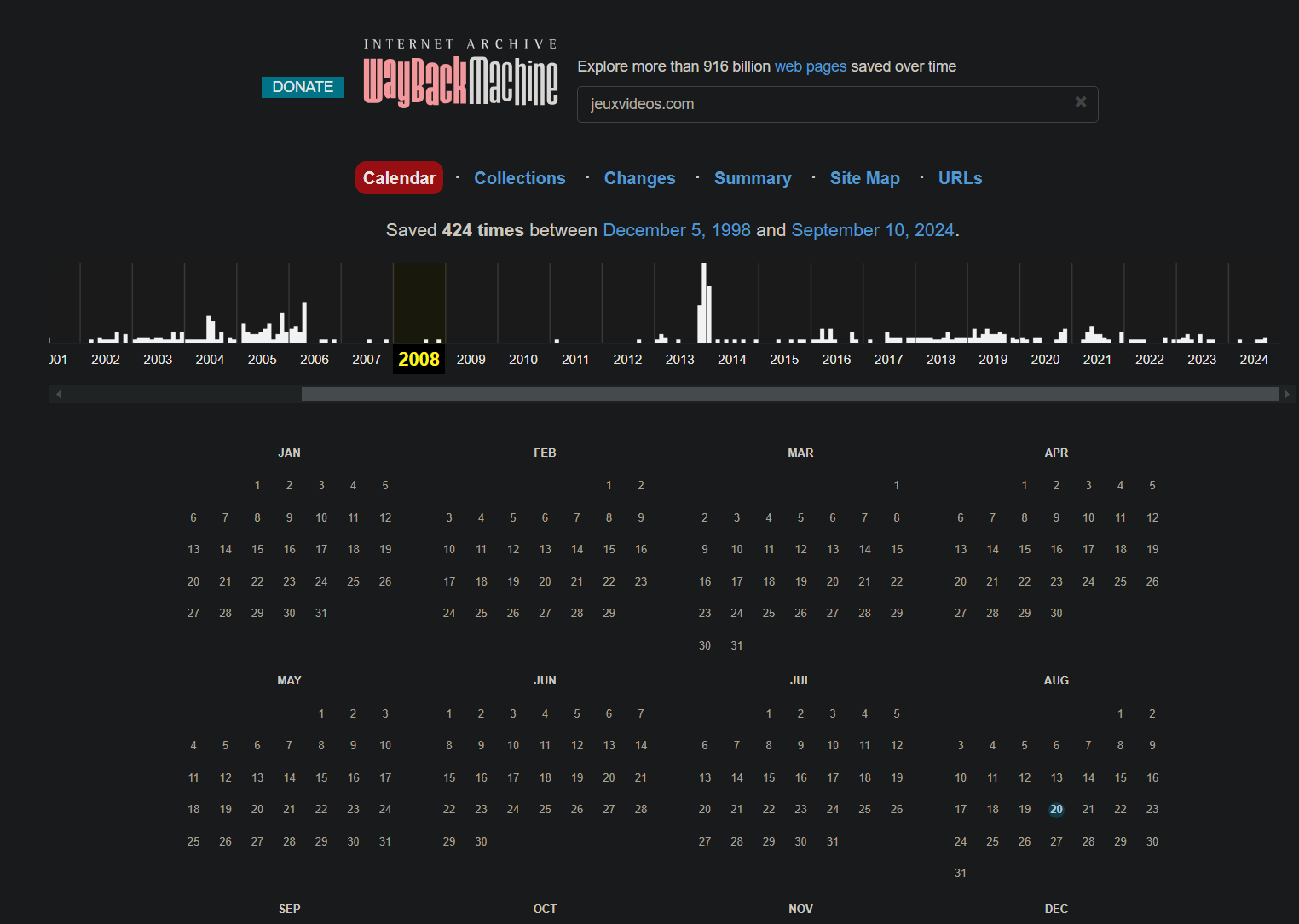Select year 2011 on the timeline
This screenshot has width=1299, height=924.
coord(575,360)
